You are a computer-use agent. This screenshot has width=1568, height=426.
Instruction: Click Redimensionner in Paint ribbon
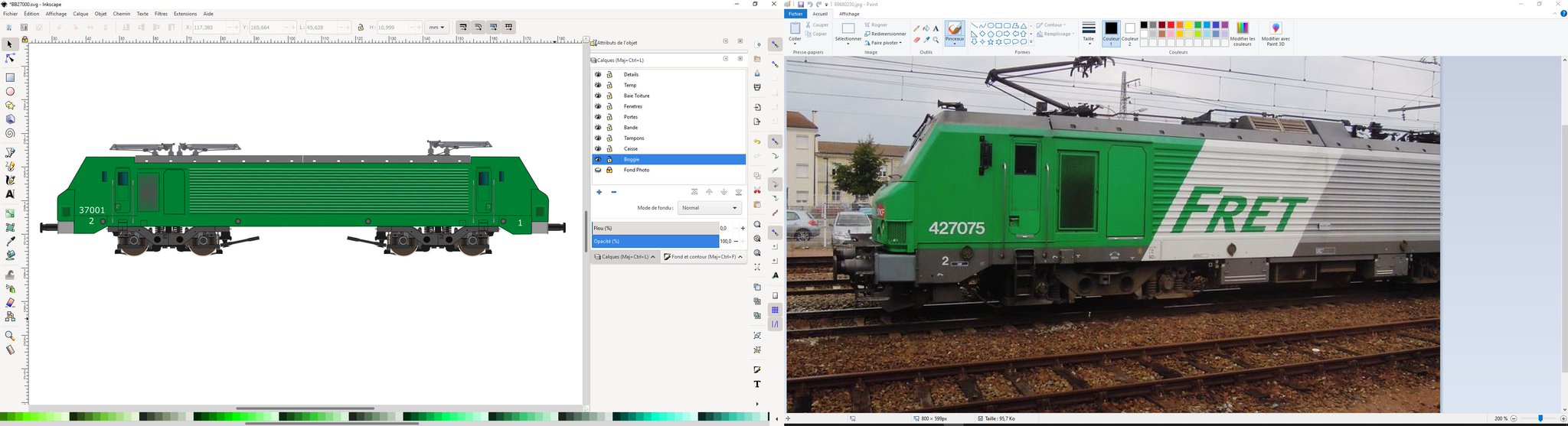tap(886, 34)
